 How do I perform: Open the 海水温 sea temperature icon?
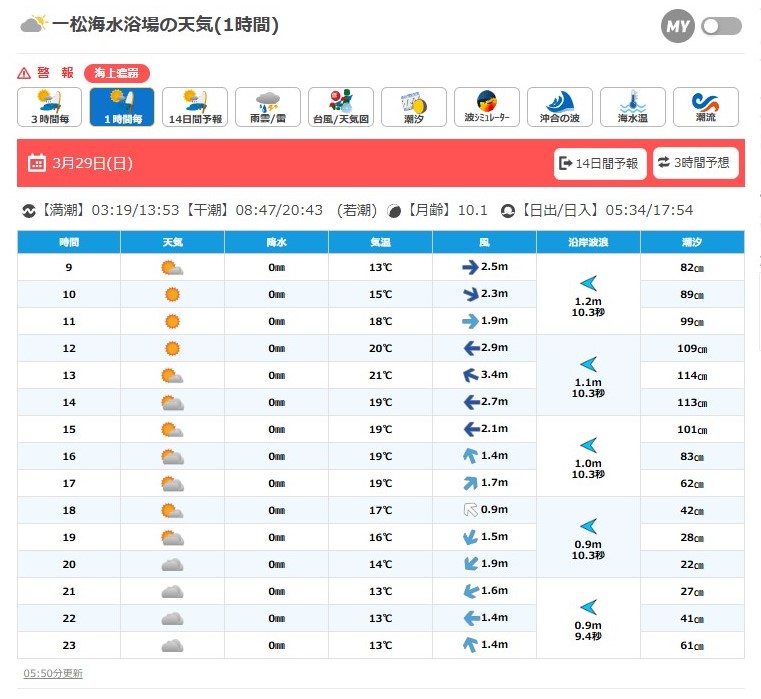[633, 107]
